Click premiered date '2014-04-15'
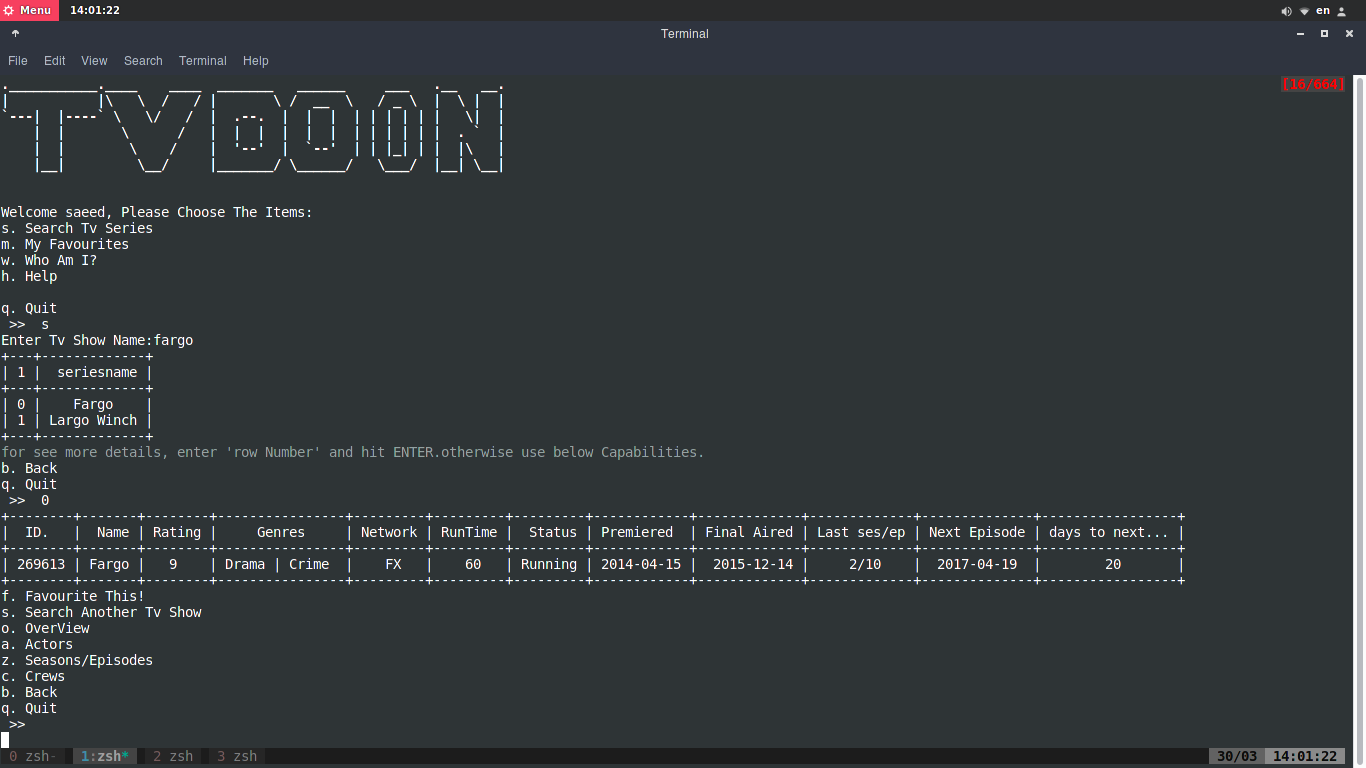The height and width of the screenshot is (768, 1366). pyautogui.click(x=641, y=565)
